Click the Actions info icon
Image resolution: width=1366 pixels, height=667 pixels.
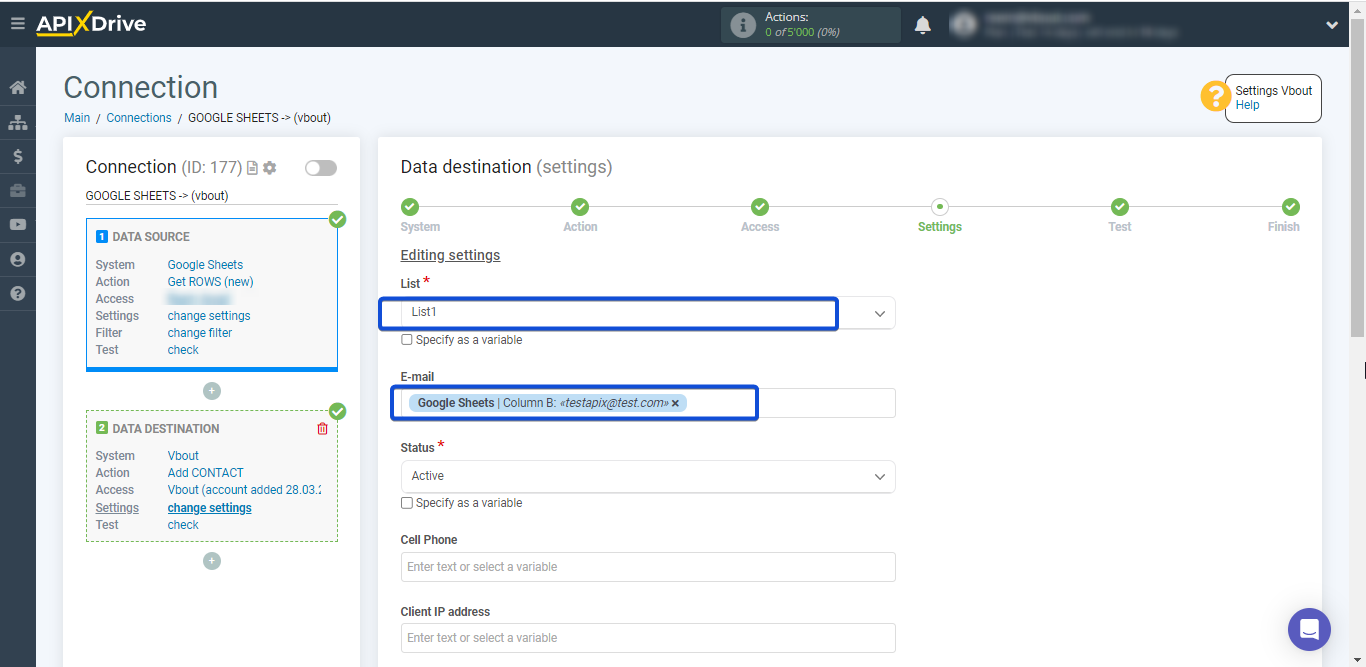click(x=743, y=25)
